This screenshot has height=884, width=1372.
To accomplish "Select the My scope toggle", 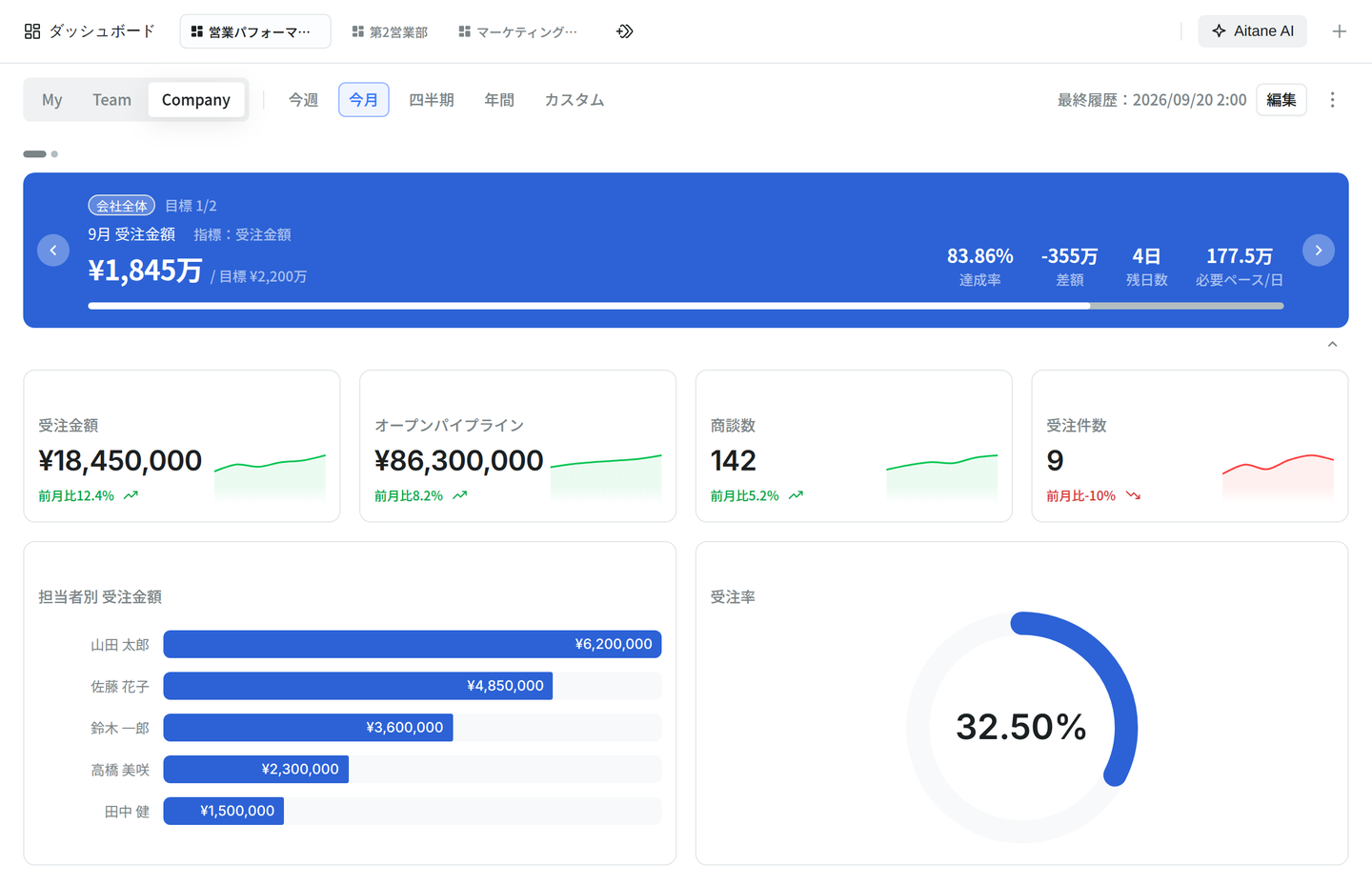I will click(52, 100).
